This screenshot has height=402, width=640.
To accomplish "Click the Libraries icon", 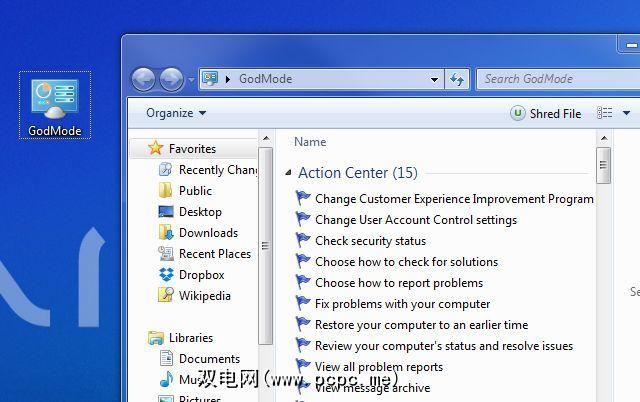I will pyautogui.click(x=156, y=338).
